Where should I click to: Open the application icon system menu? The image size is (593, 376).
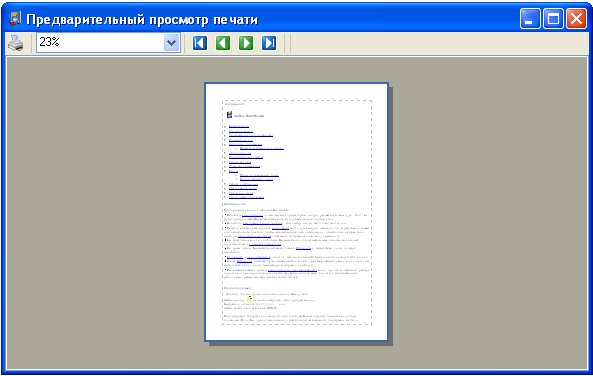point(15,19)
